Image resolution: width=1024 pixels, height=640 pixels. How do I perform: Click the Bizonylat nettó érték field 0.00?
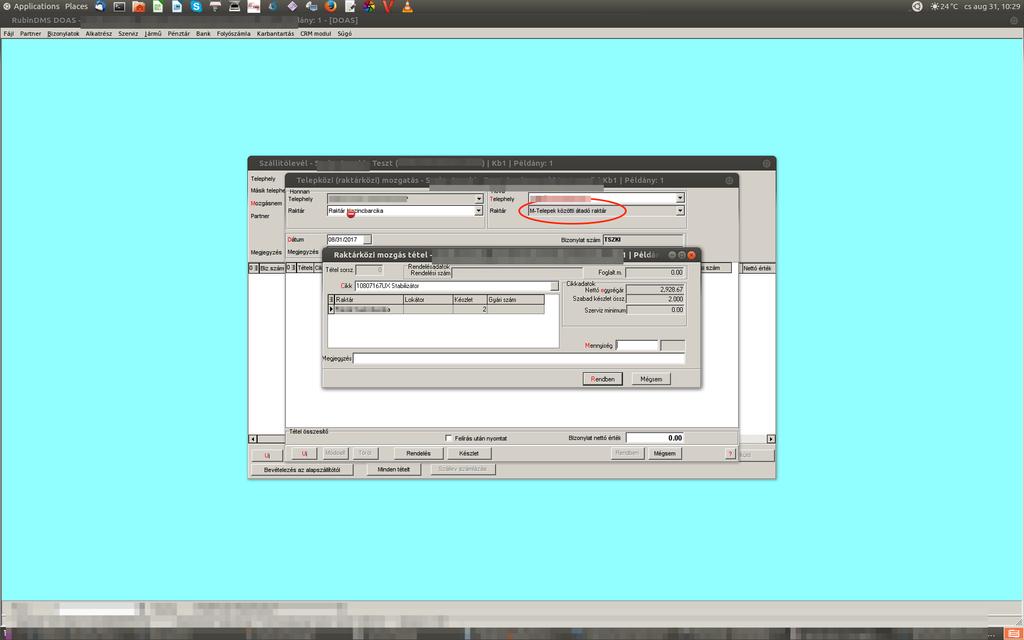655,438
